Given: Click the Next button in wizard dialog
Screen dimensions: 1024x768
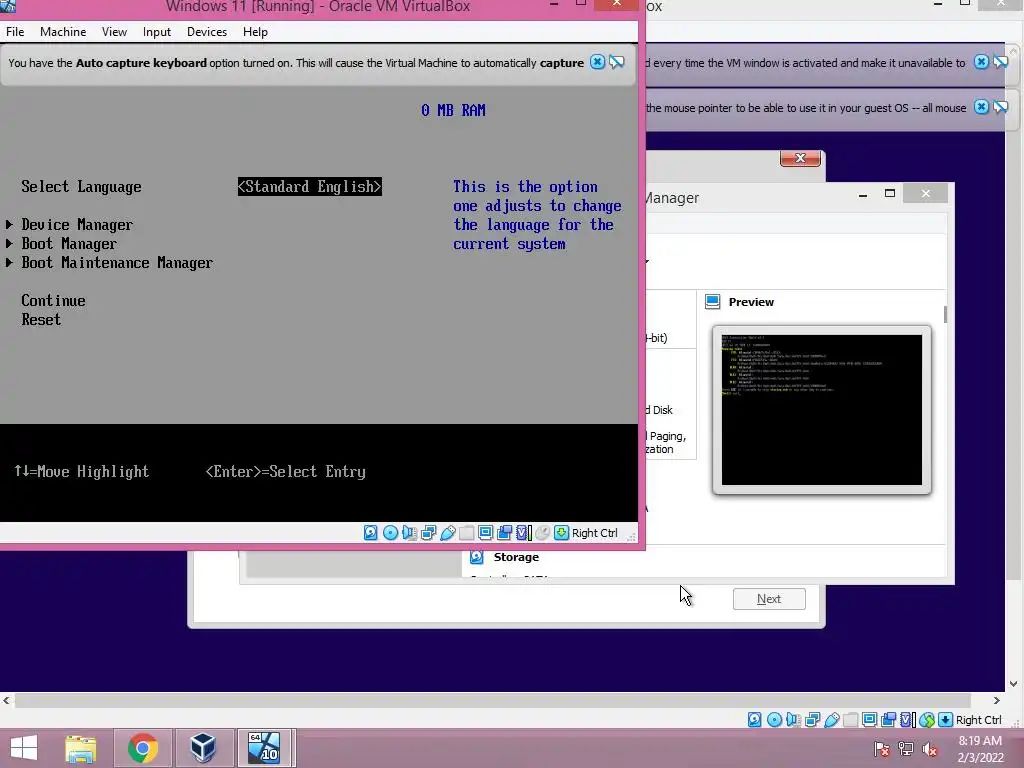Looking at the screenshot, I should 769,599.
